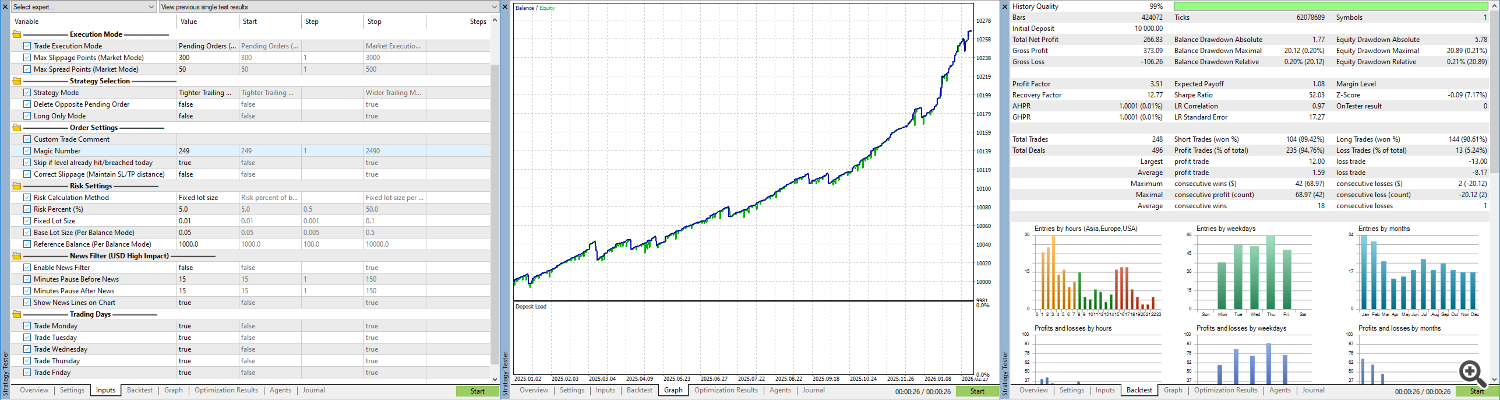This screenshot has width=1500, height=400.
Task: Open Enable News Filter false value
Action: click(206, 268)
